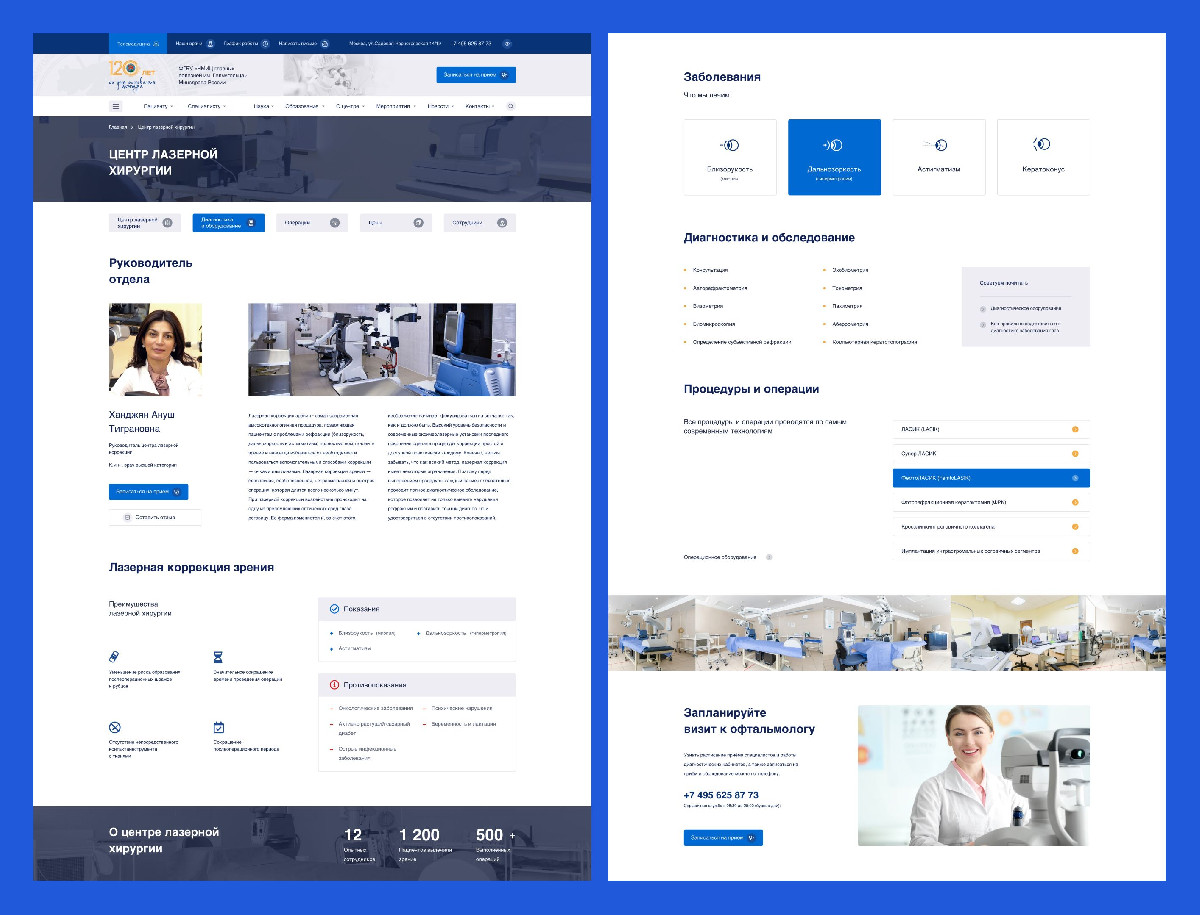Image resolution: width=1200 pixels, height=915 pixels.
Task: Click the Главная breadcrumb link
Action: point(118,128)
